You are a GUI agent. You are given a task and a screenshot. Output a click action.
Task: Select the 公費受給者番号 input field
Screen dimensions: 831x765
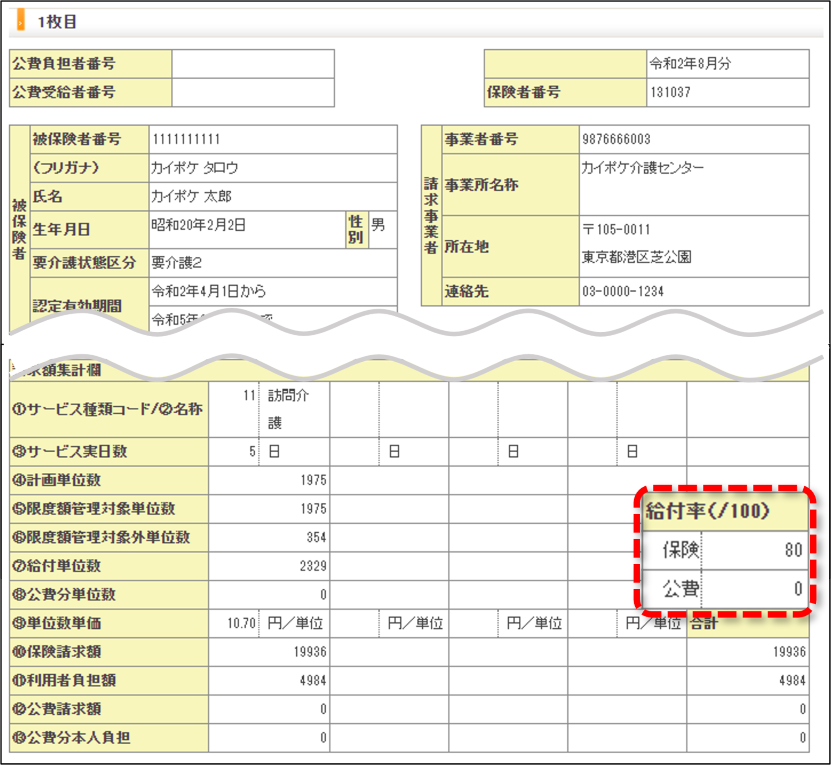pos(253,92)
